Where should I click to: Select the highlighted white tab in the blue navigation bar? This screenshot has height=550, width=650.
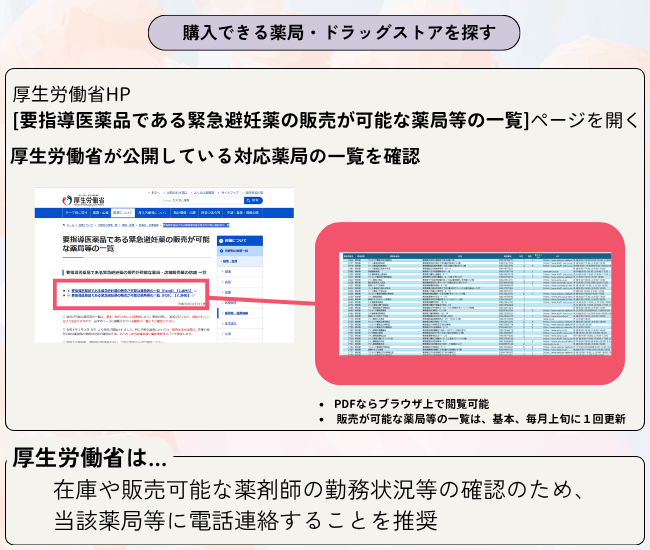pyautogui.click(x=123, y=213)
